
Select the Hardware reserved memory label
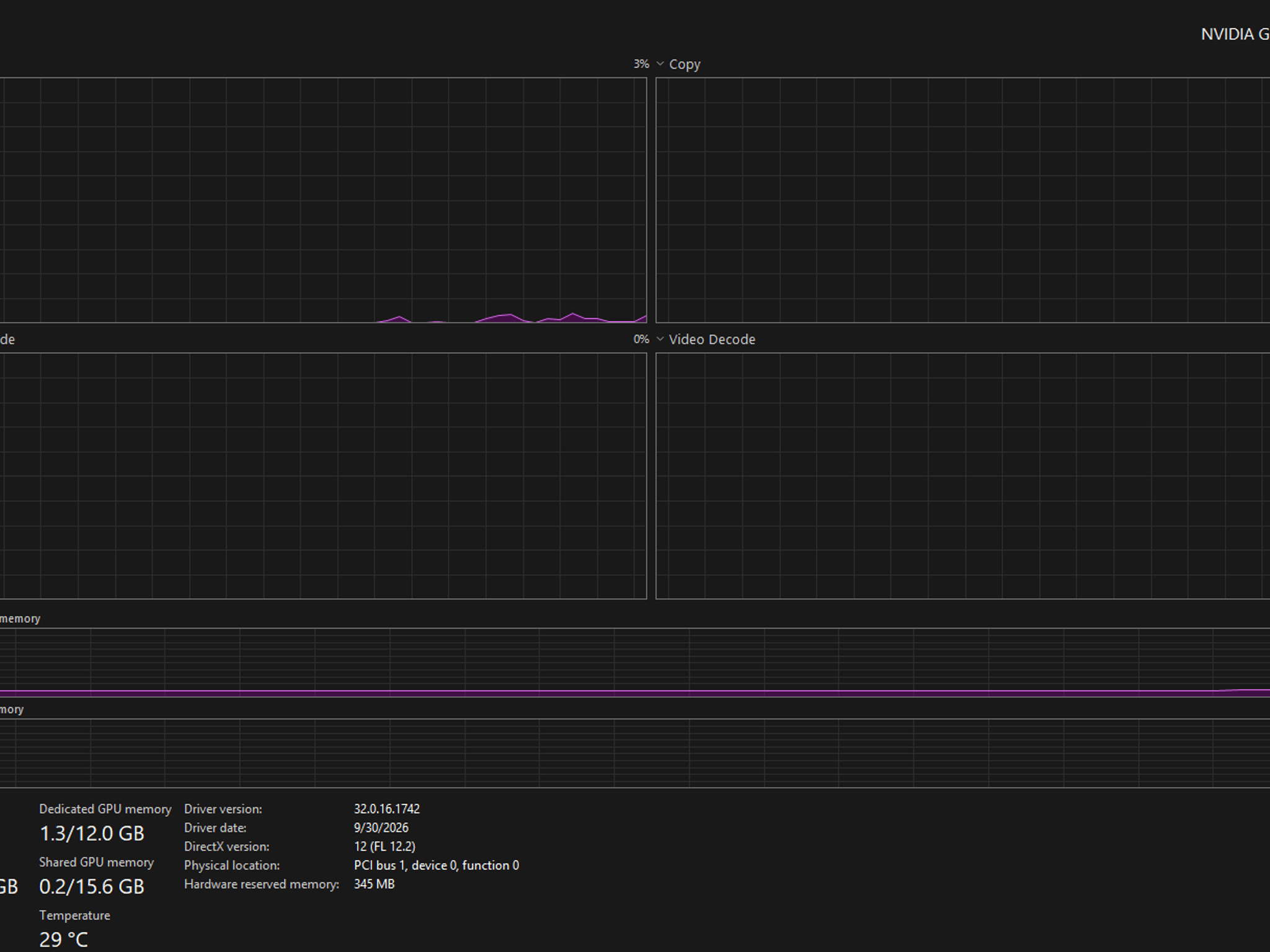pos(262,884)
